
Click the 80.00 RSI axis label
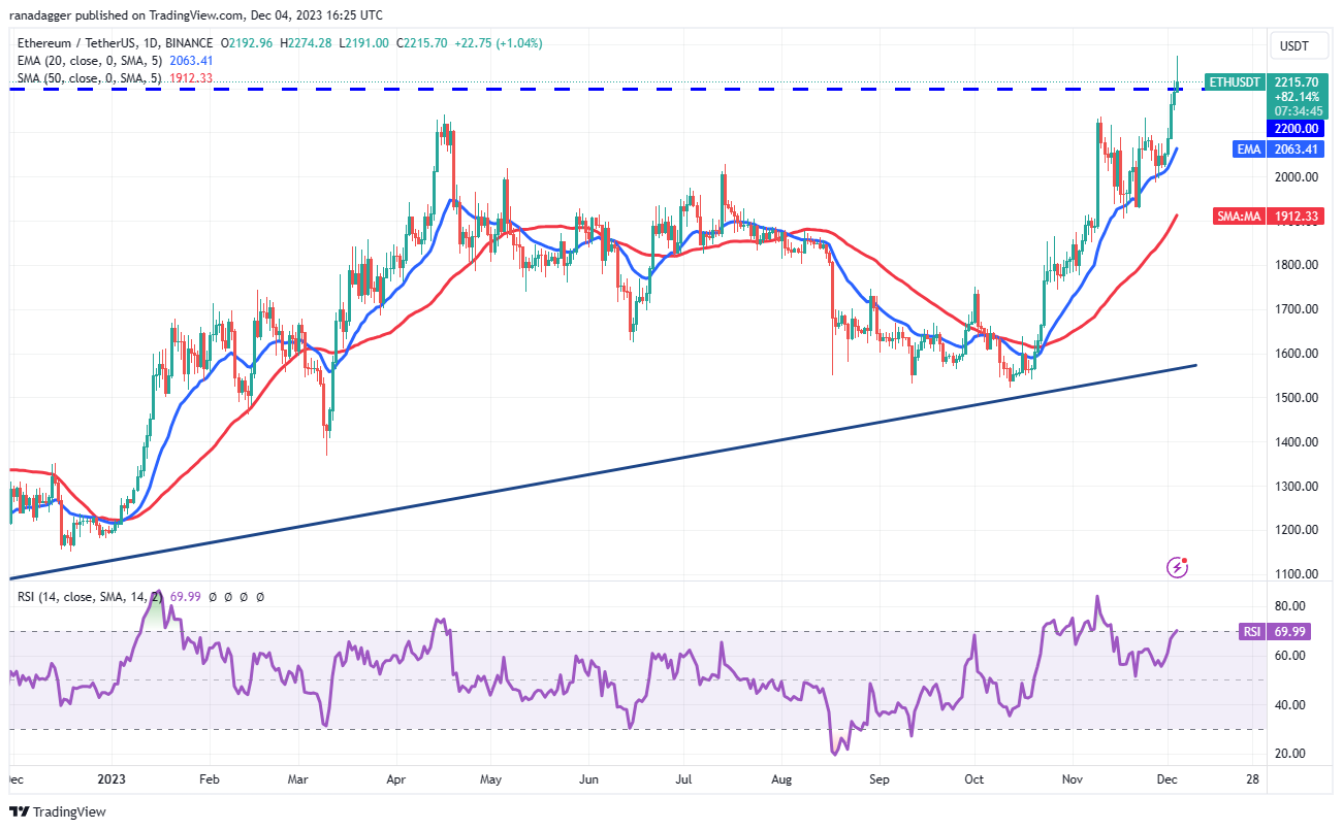1289,606
